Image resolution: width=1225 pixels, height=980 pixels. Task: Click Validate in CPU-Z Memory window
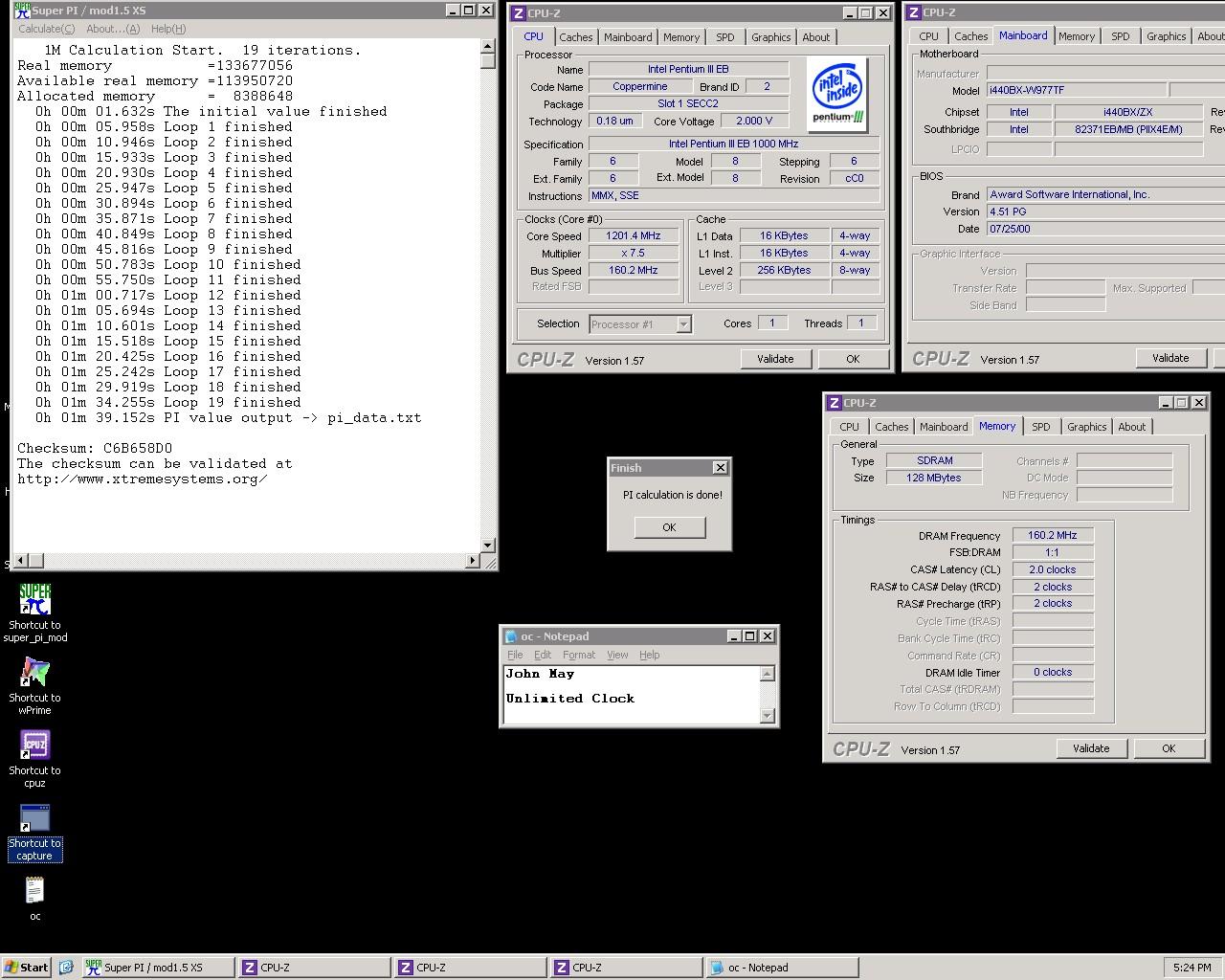[x=1091, y=748]
